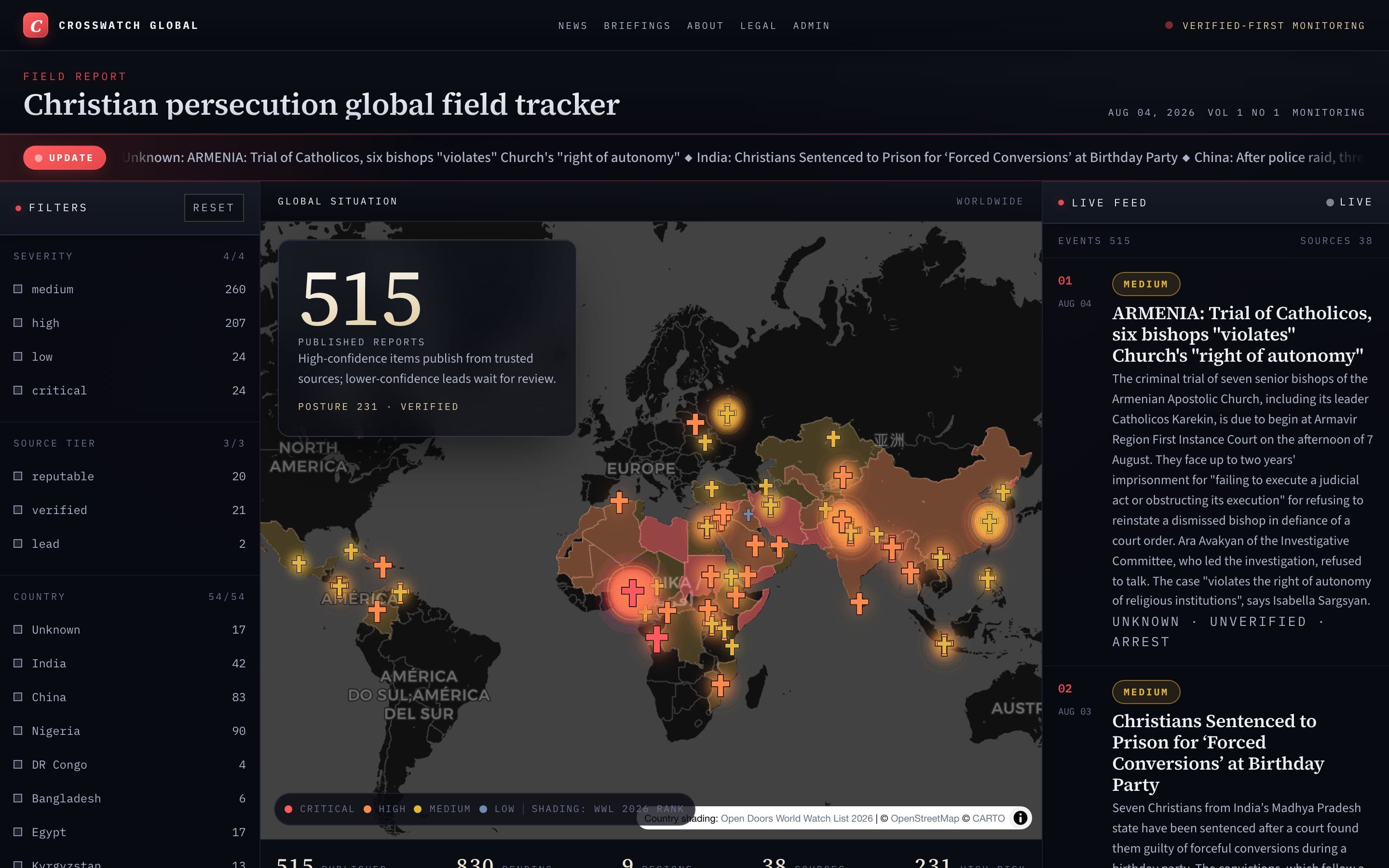The image size is (1389, 868).
Task: Toggle the medium severity checkbox
Action: 18,289
